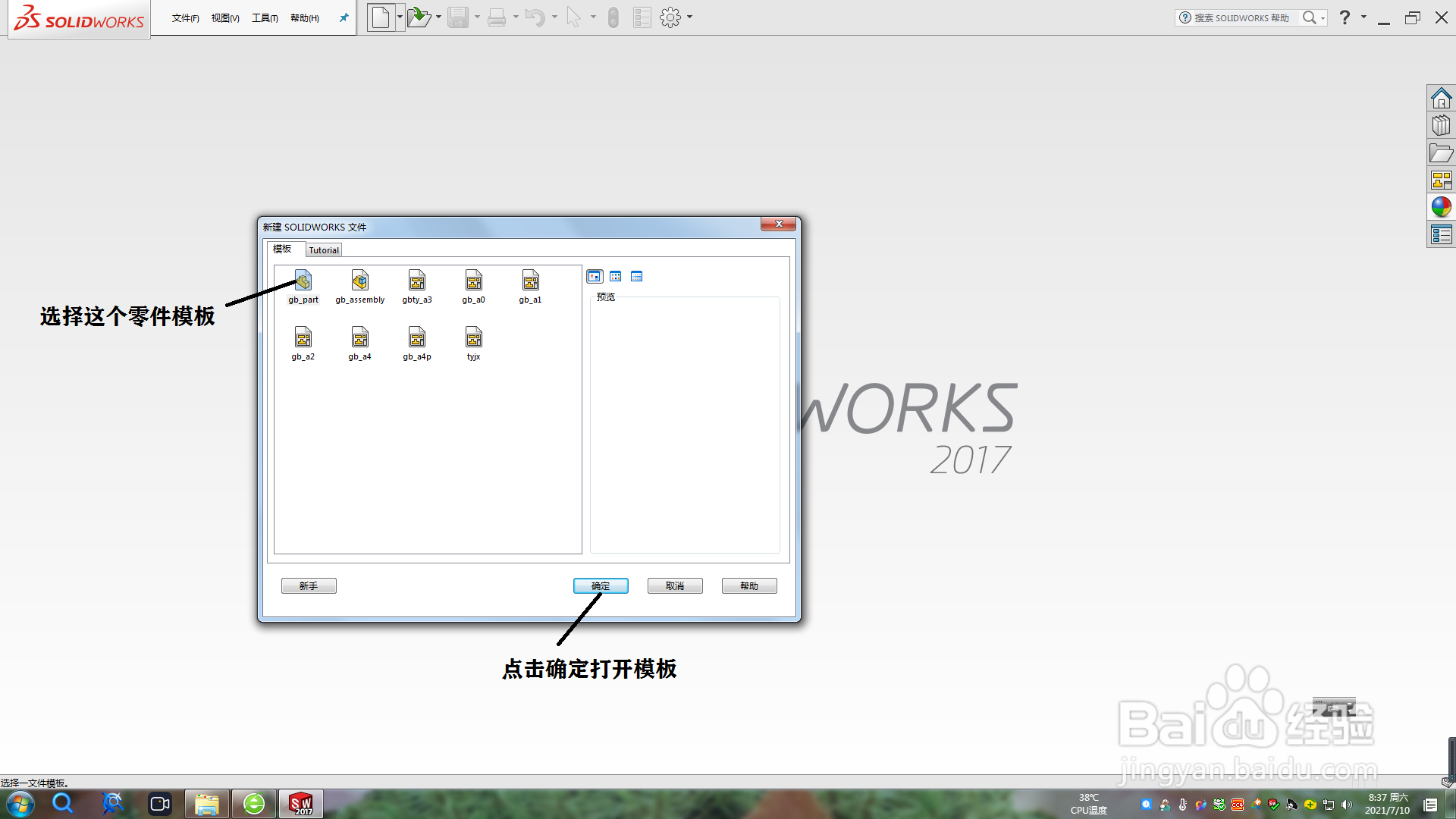
Task: Open the File Properties list icon
Action: pos(642,17)
